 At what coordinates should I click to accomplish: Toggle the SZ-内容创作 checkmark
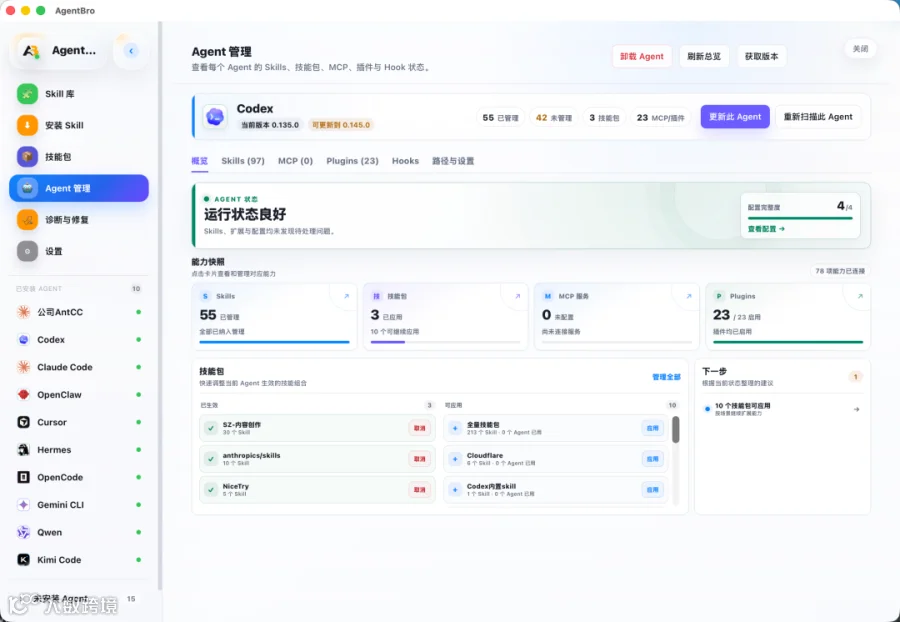(211, 428)
